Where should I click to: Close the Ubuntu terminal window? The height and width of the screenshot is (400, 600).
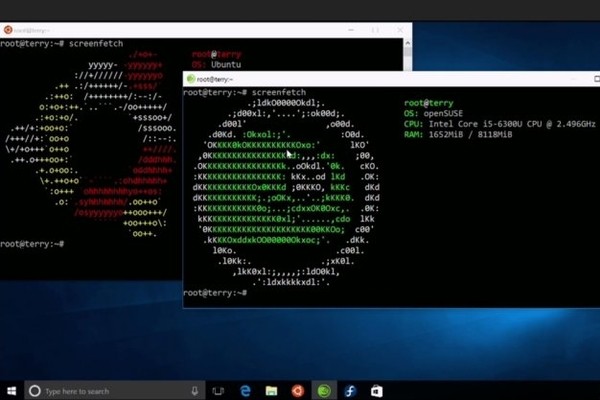click(400, 30)
